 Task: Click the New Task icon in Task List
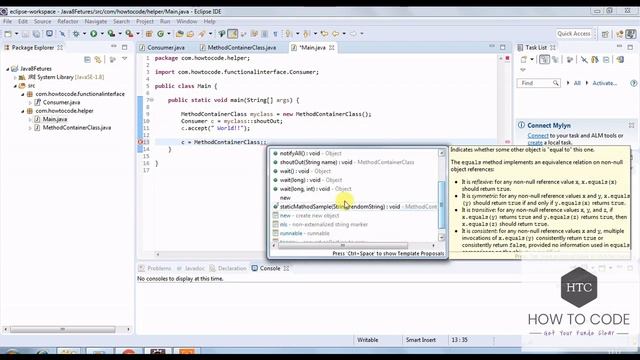[x=524, y=60]
